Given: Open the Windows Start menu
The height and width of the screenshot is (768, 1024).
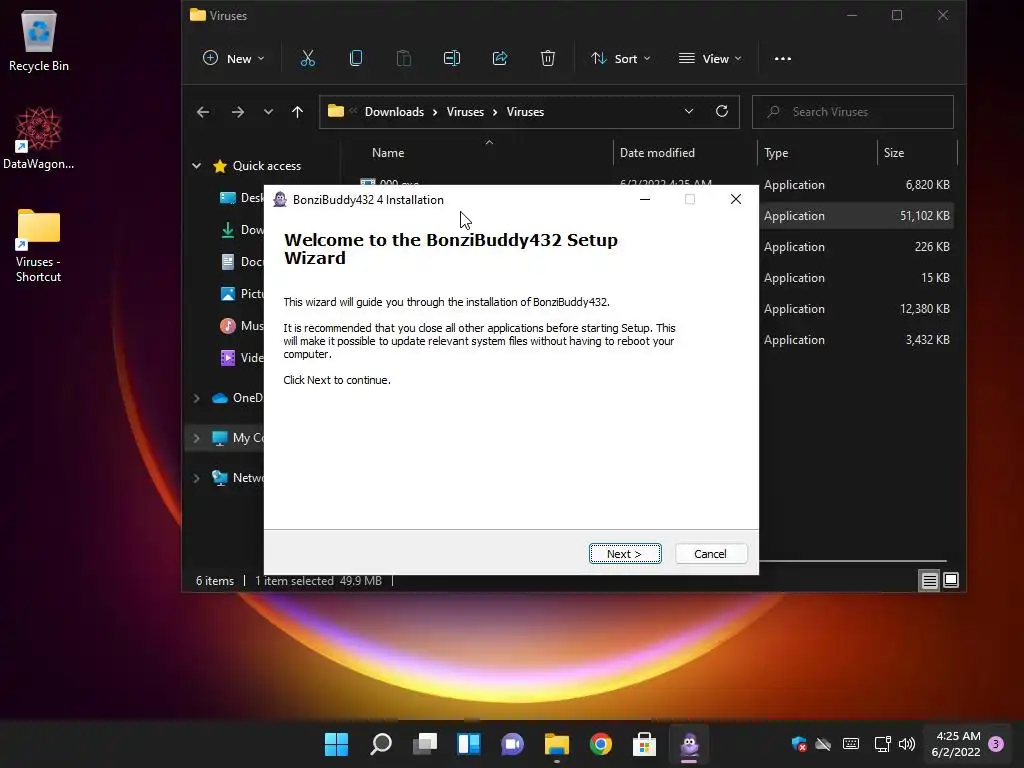Looking at the screenshot, I should point(336,744).
